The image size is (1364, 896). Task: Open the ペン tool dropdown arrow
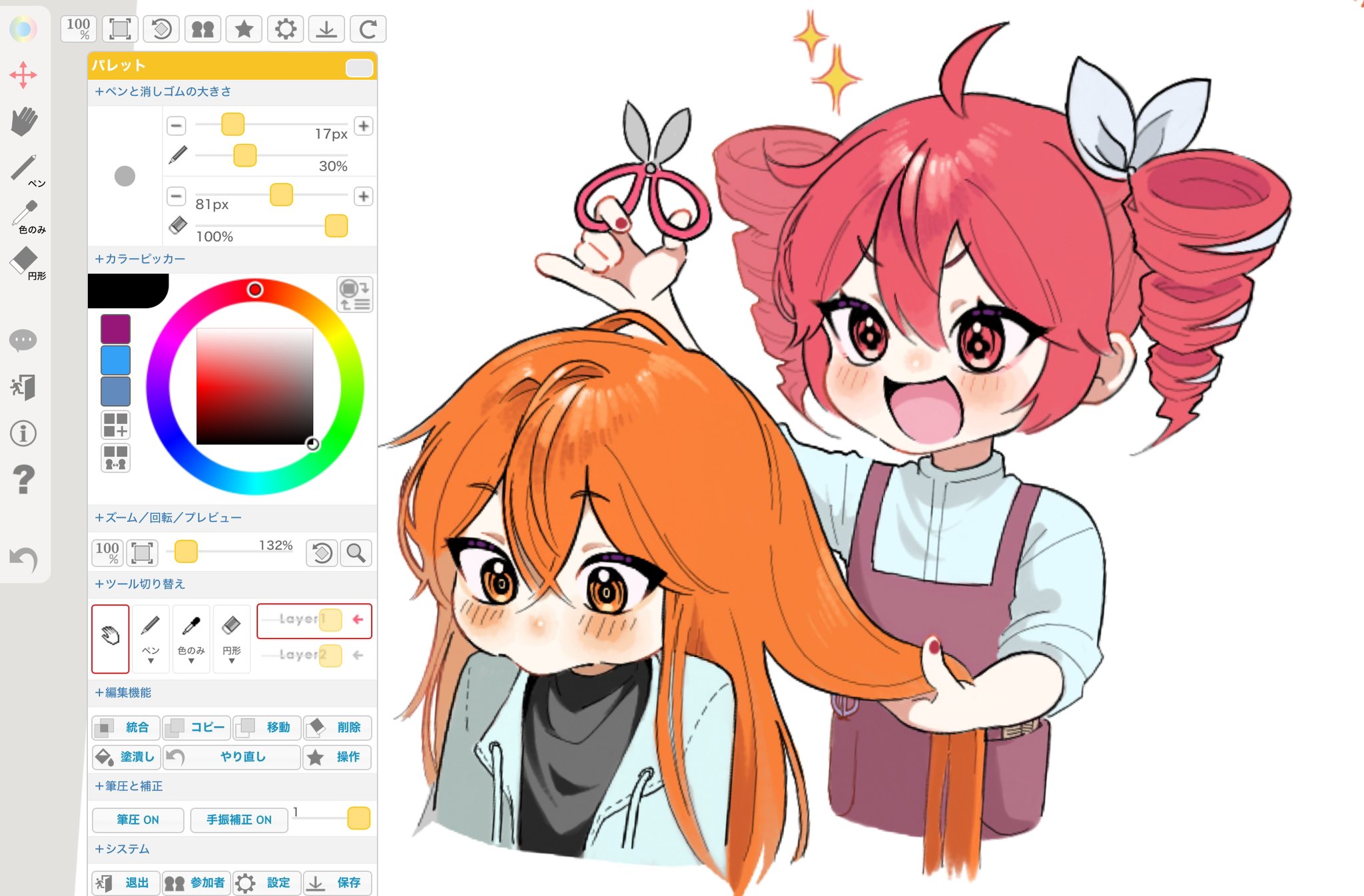[151, 660]
